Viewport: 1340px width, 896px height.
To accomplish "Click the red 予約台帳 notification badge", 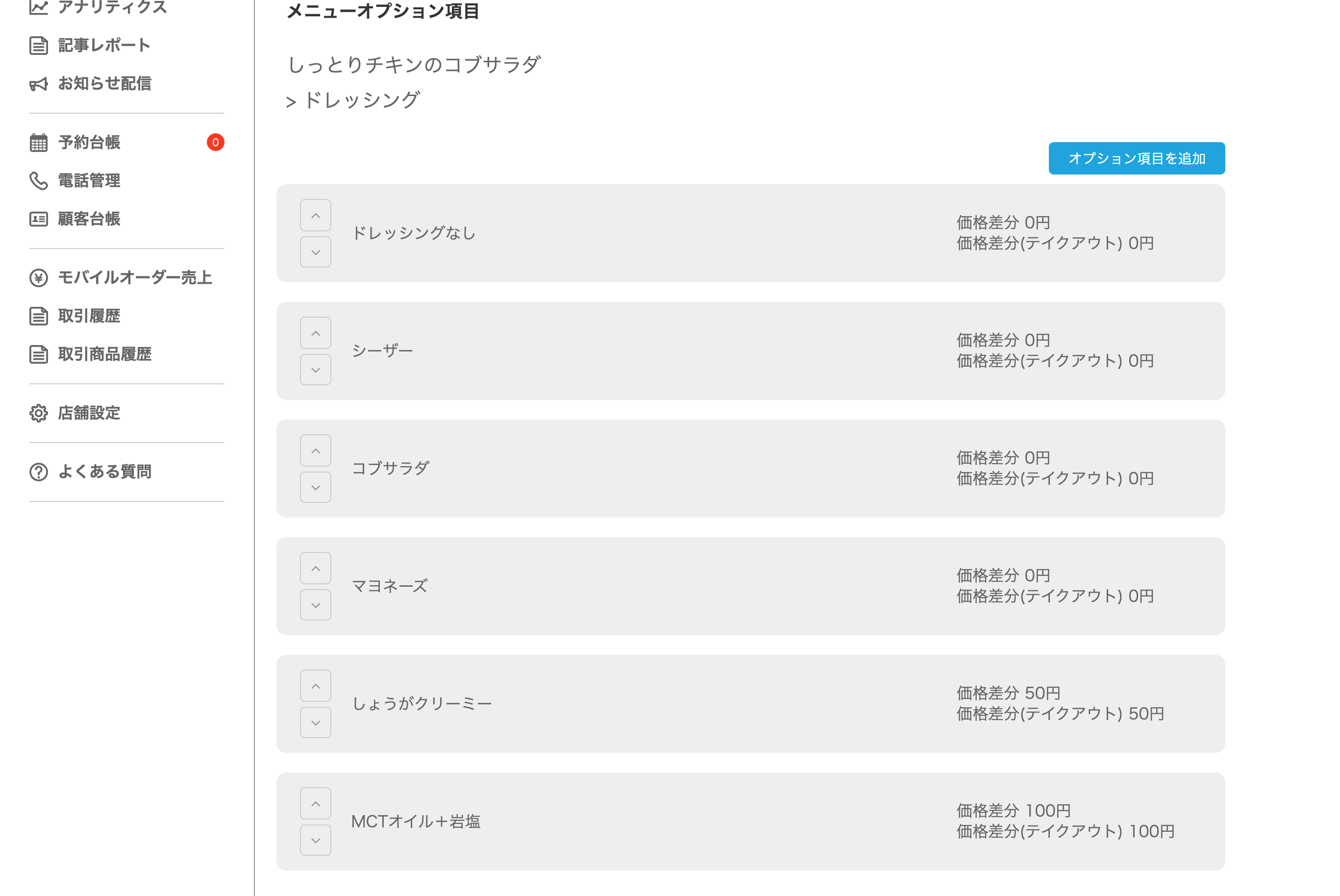I will pyautogui.click(x=216, y=142).
